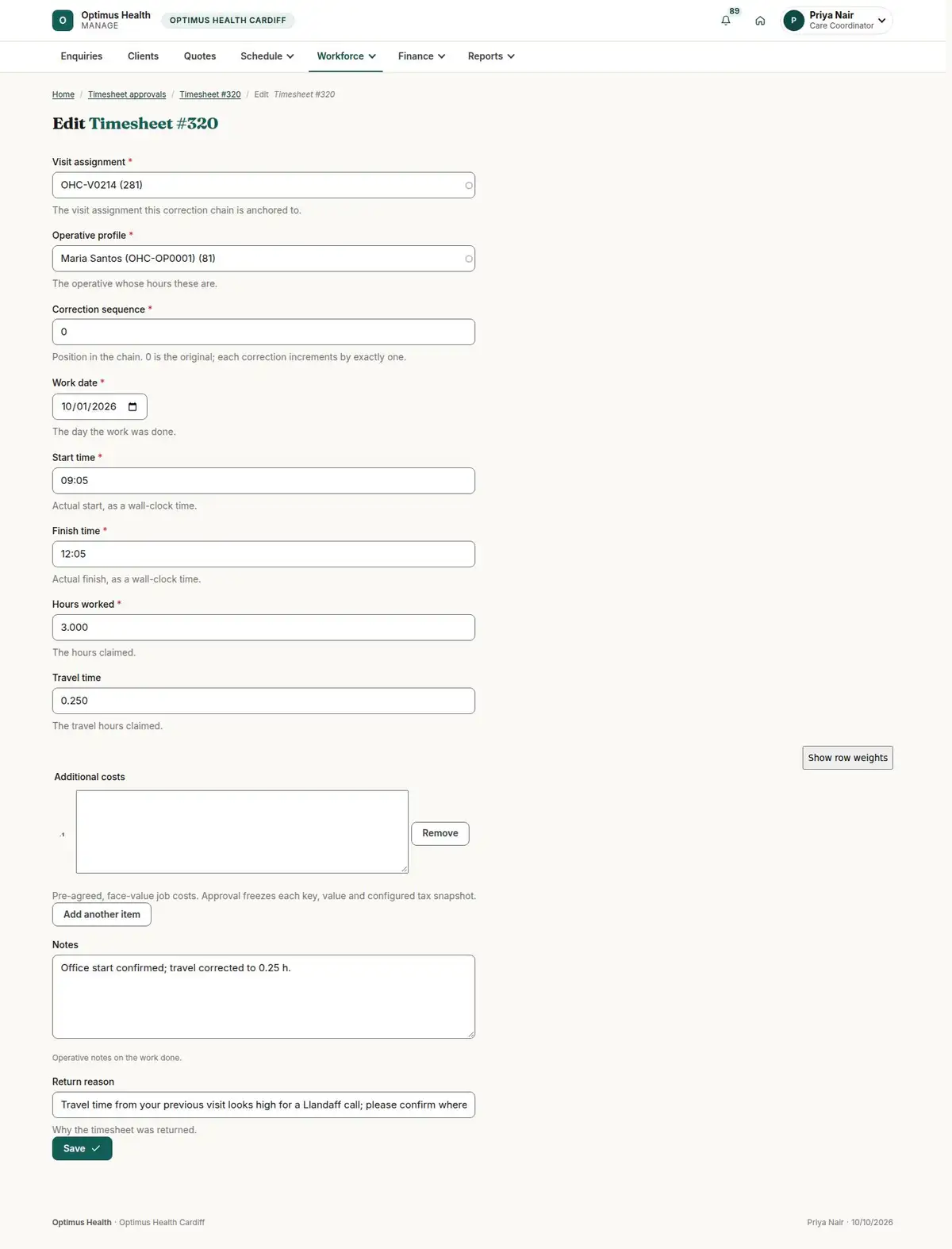Image resolution: width=952 pixels, height=1249 pixels.
Task: Show row weights for additional costs
Action: click(847, 758)
